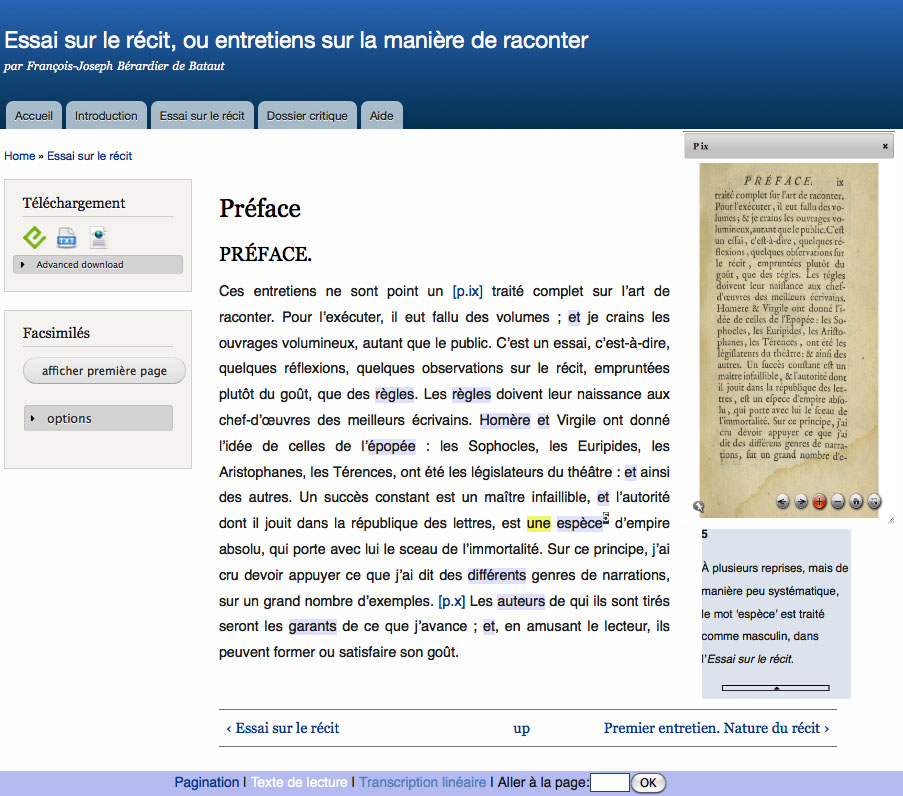Viewport: 903px width, 796px height.
Task: Switch to Essai sur le récit tab
Action: (x=202, y=115)
